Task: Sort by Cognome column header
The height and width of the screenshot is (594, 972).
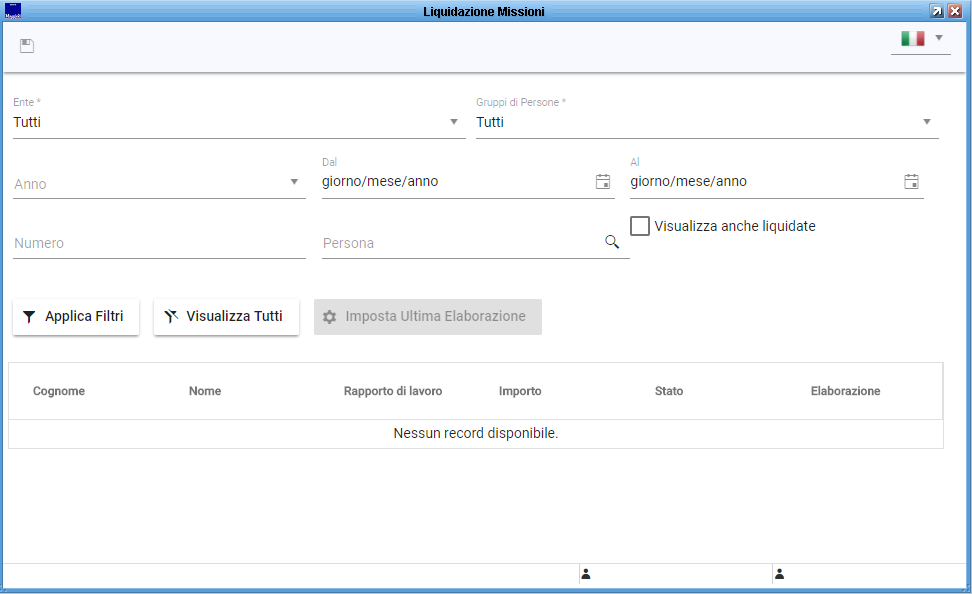Action: 59,391
